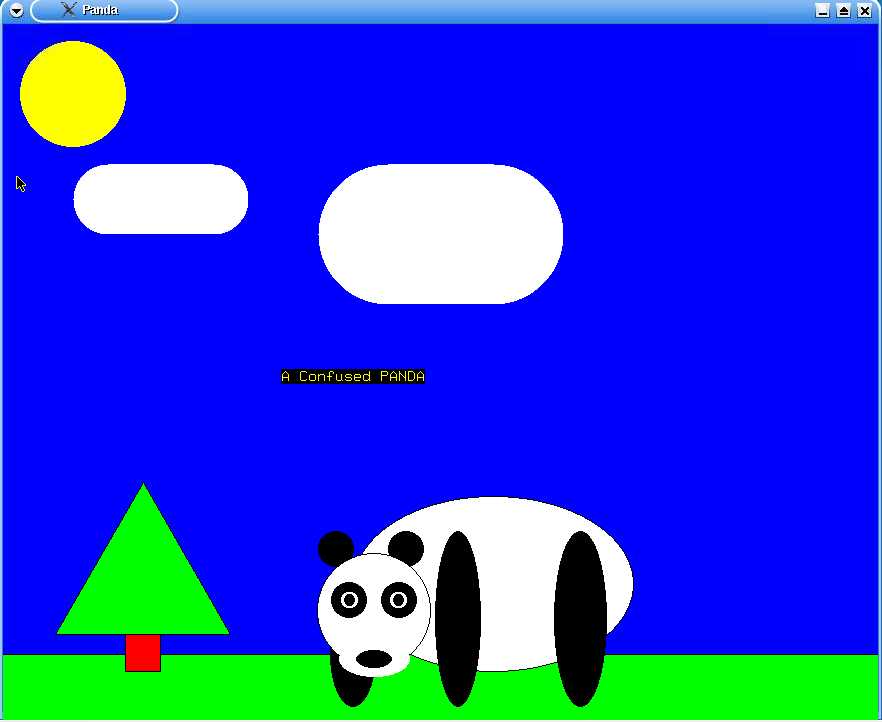Click the large white cloud
882x722 pixels.
(x=441, y=234)
